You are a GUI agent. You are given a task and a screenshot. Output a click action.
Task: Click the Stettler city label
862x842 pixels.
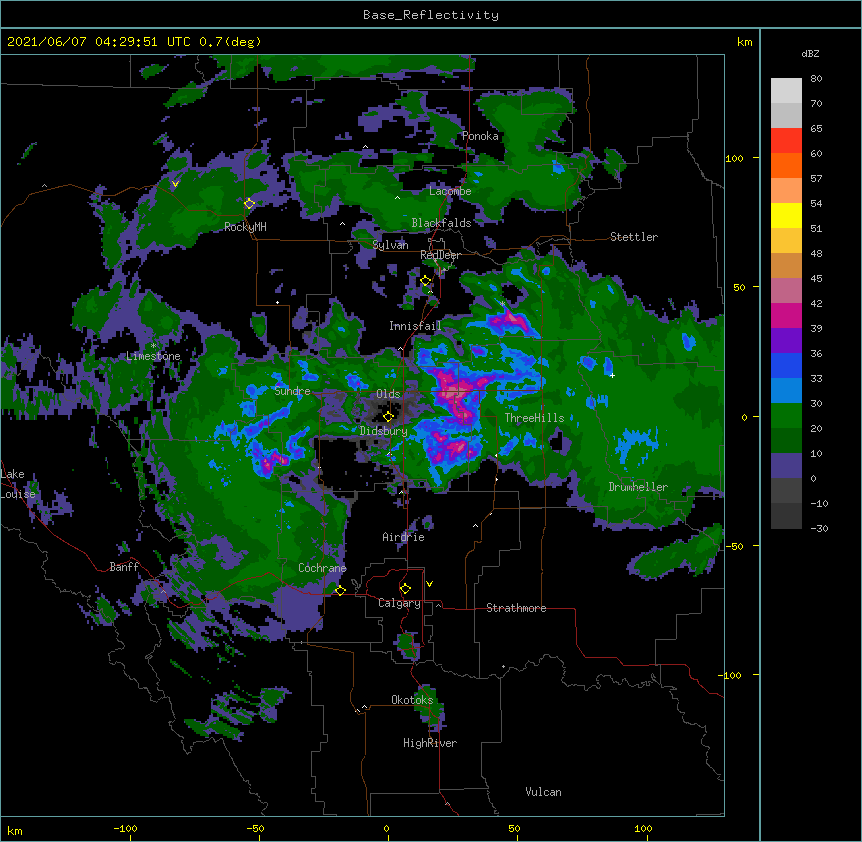click(634, 237)
